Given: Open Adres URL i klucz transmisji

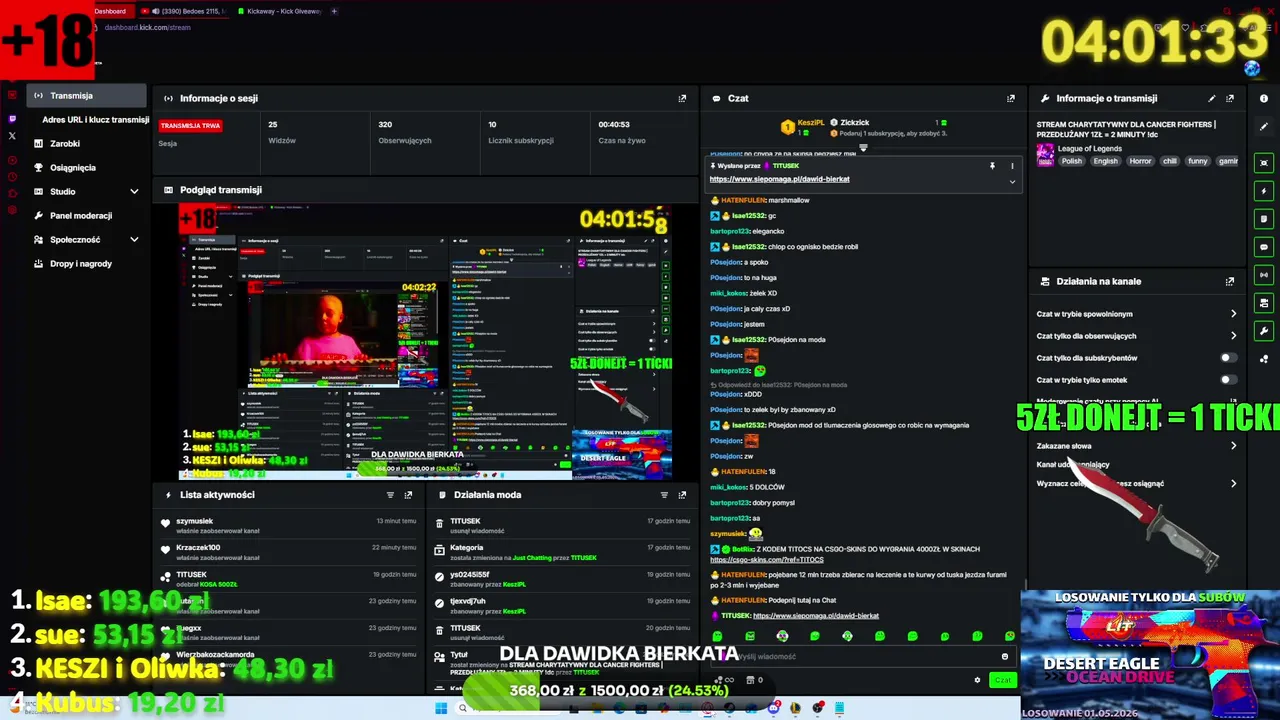Looking at the screenshot, I should 95,119.
